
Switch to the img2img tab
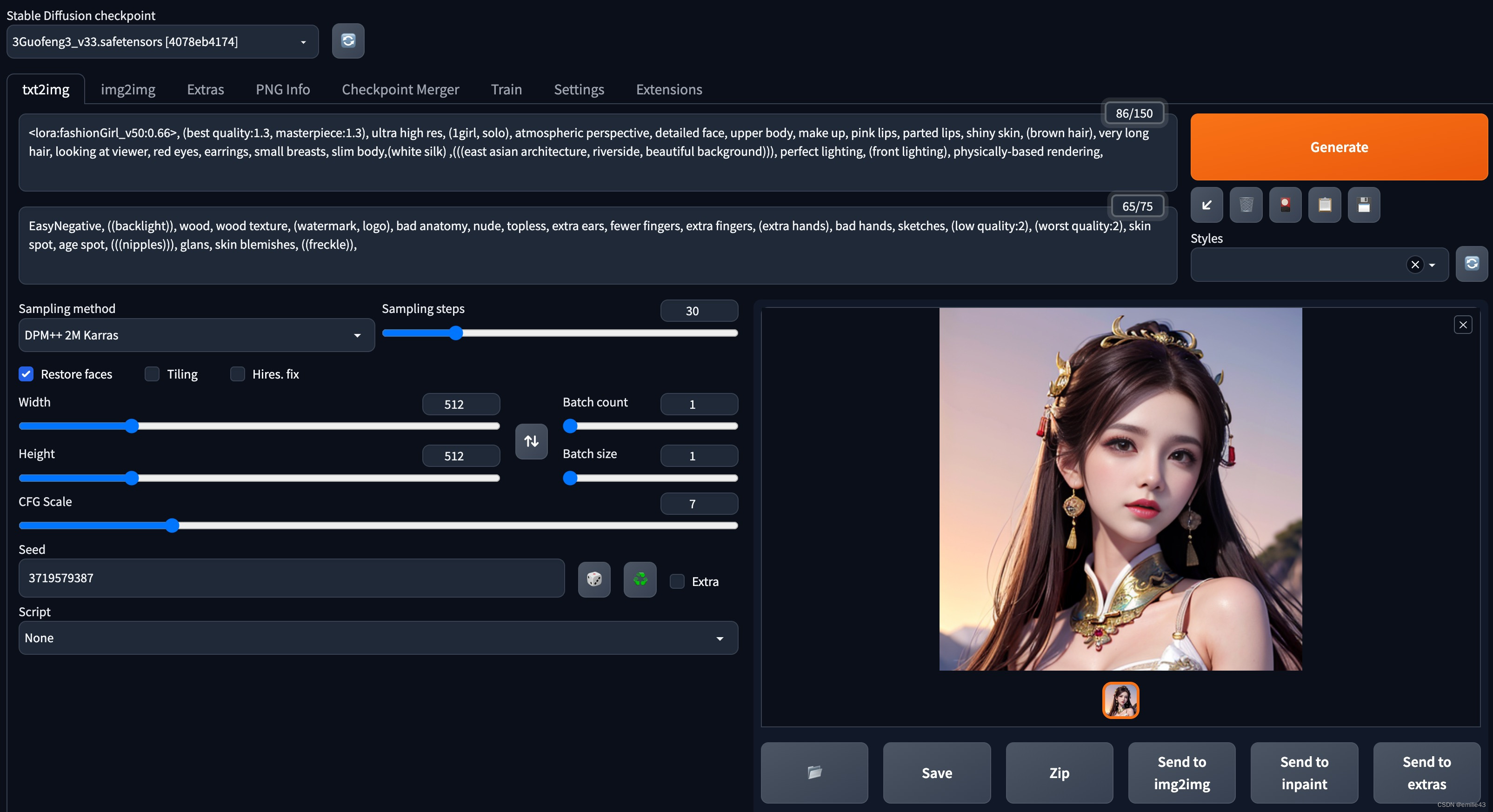click(128, 89)
